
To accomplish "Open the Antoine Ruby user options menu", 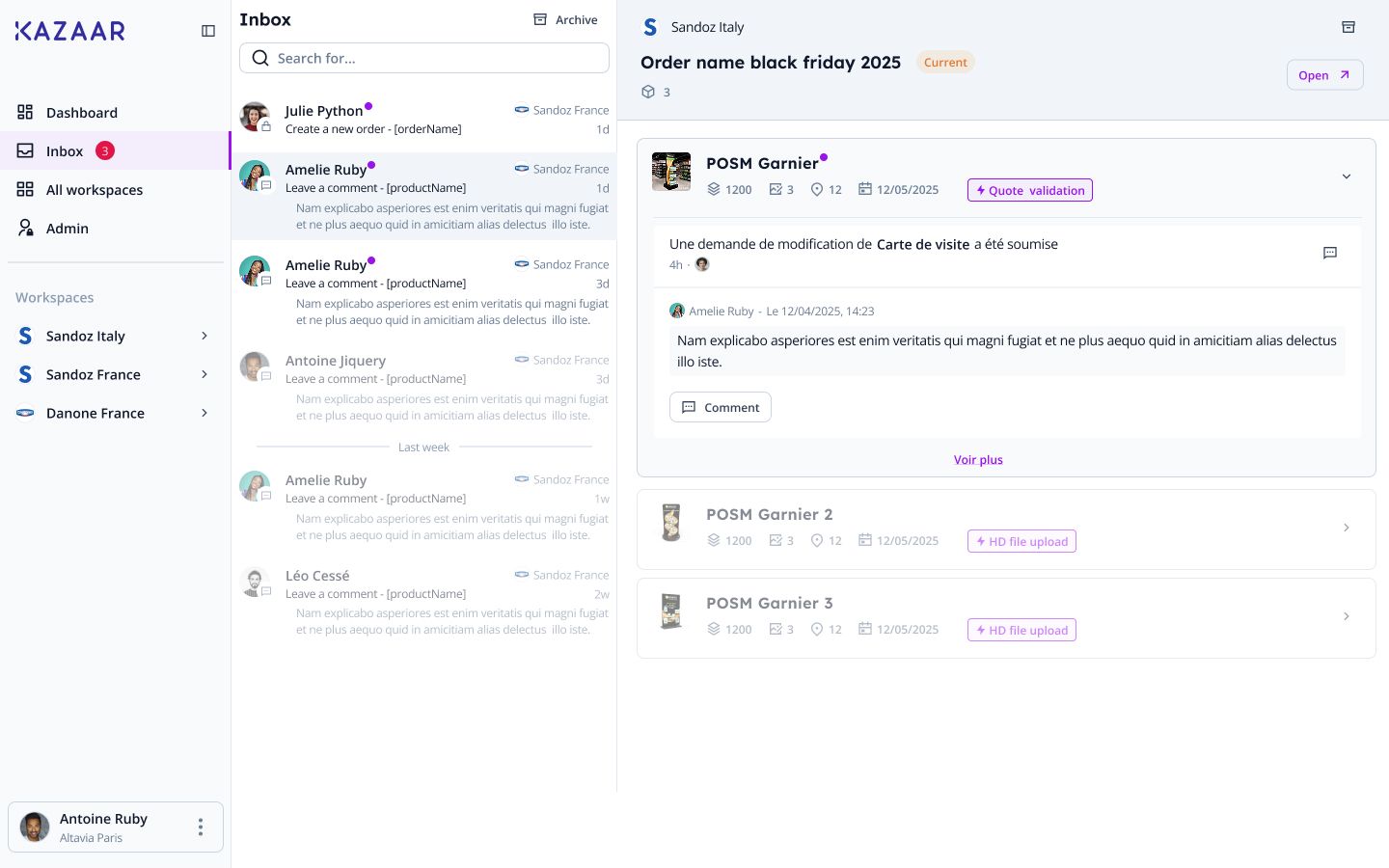I will pyautogui.click(x=201, y=827).
